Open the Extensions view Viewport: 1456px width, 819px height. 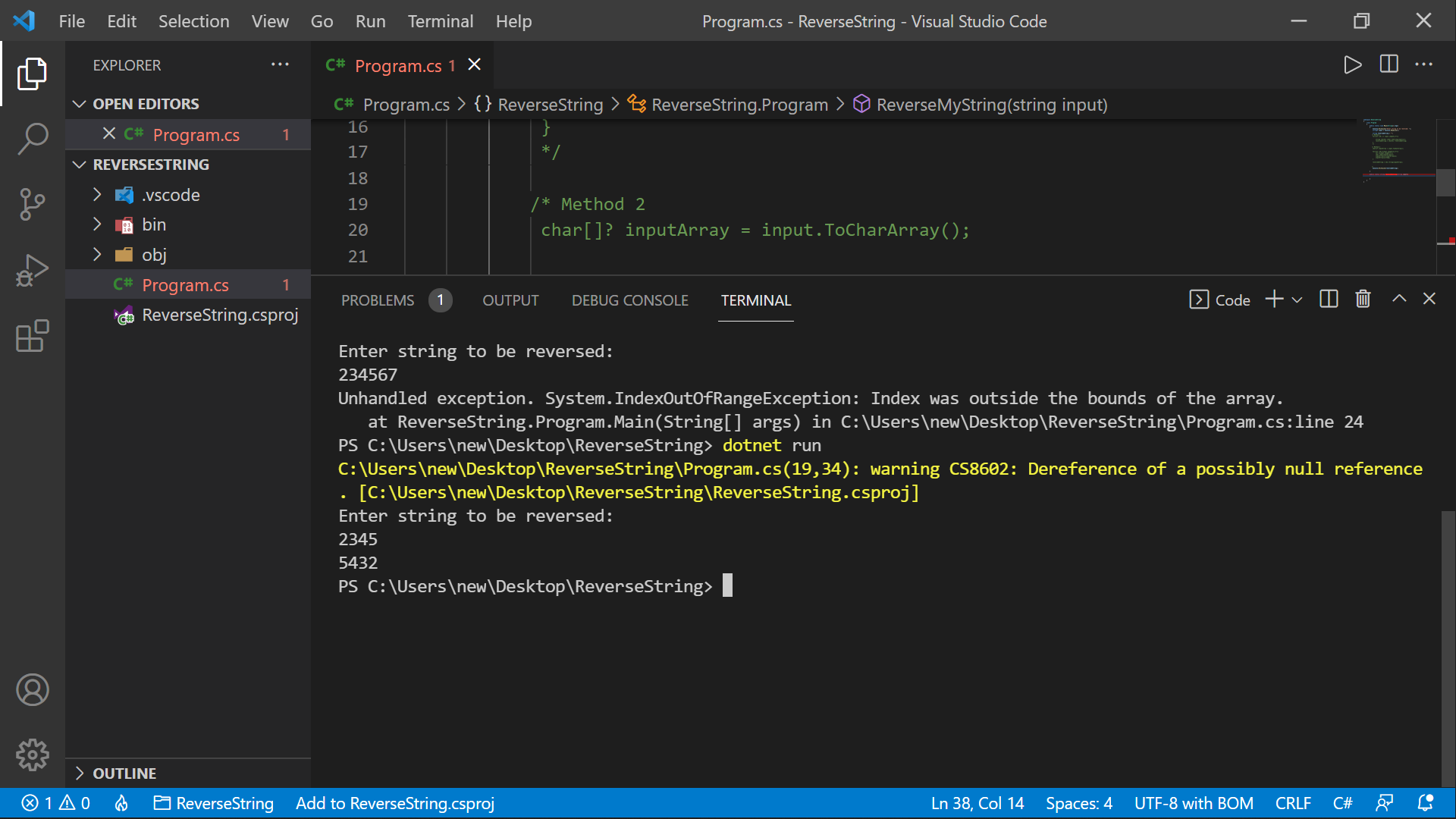pos(32,336)
